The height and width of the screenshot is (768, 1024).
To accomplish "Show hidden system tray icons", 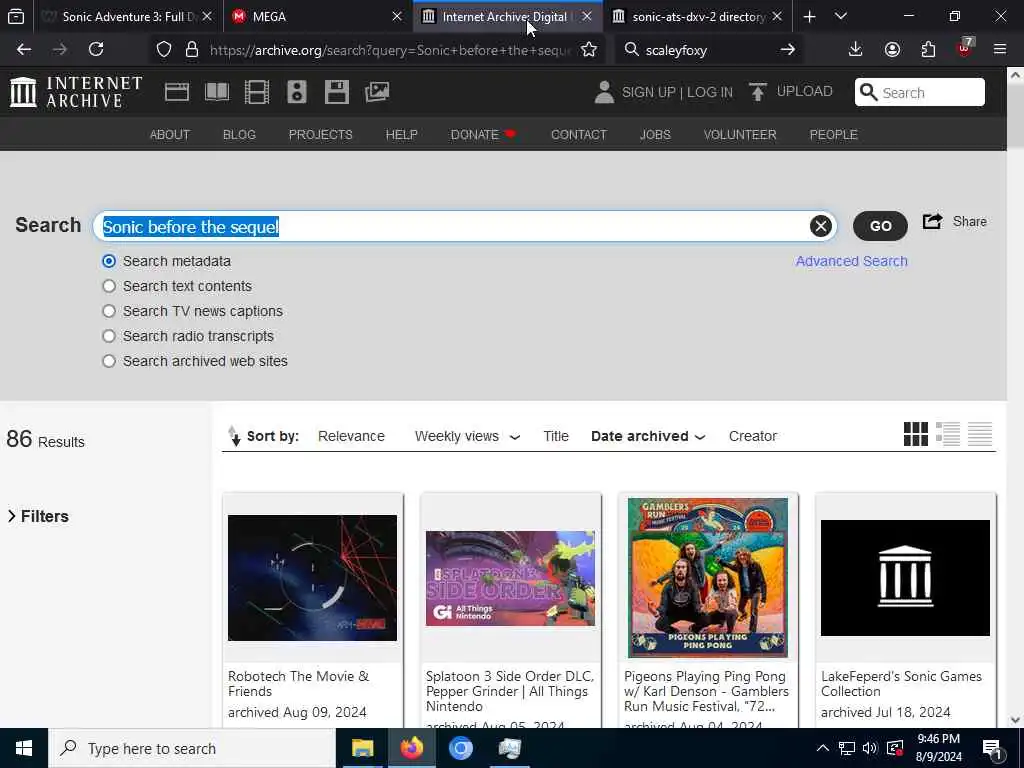I will 823,748.
